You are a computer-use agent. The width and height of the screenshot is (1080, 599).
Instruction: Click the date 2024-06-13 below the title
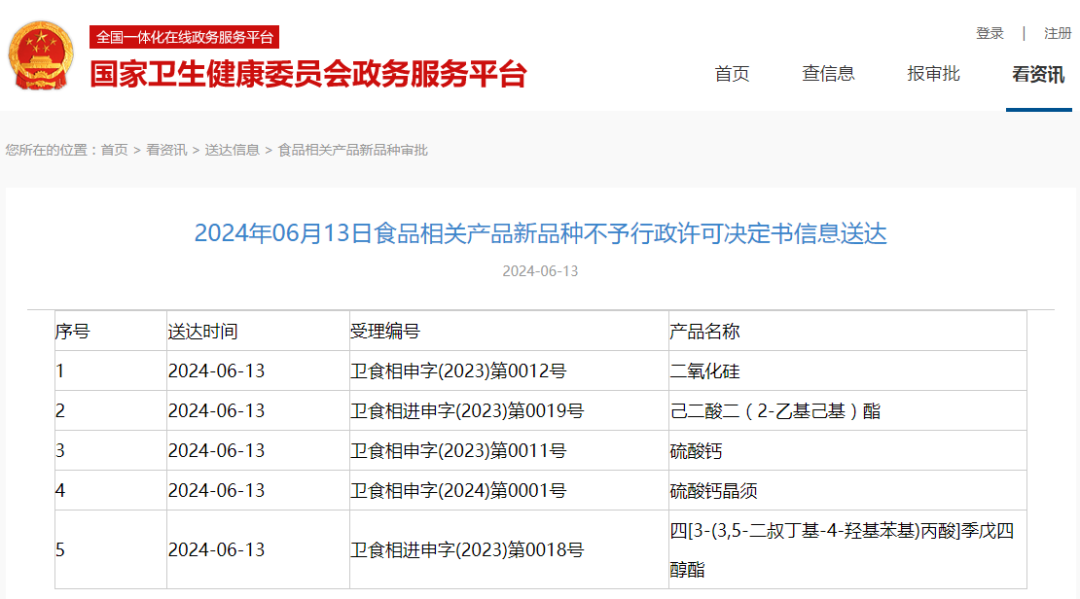pyautogui.click(x=538, y=270)
